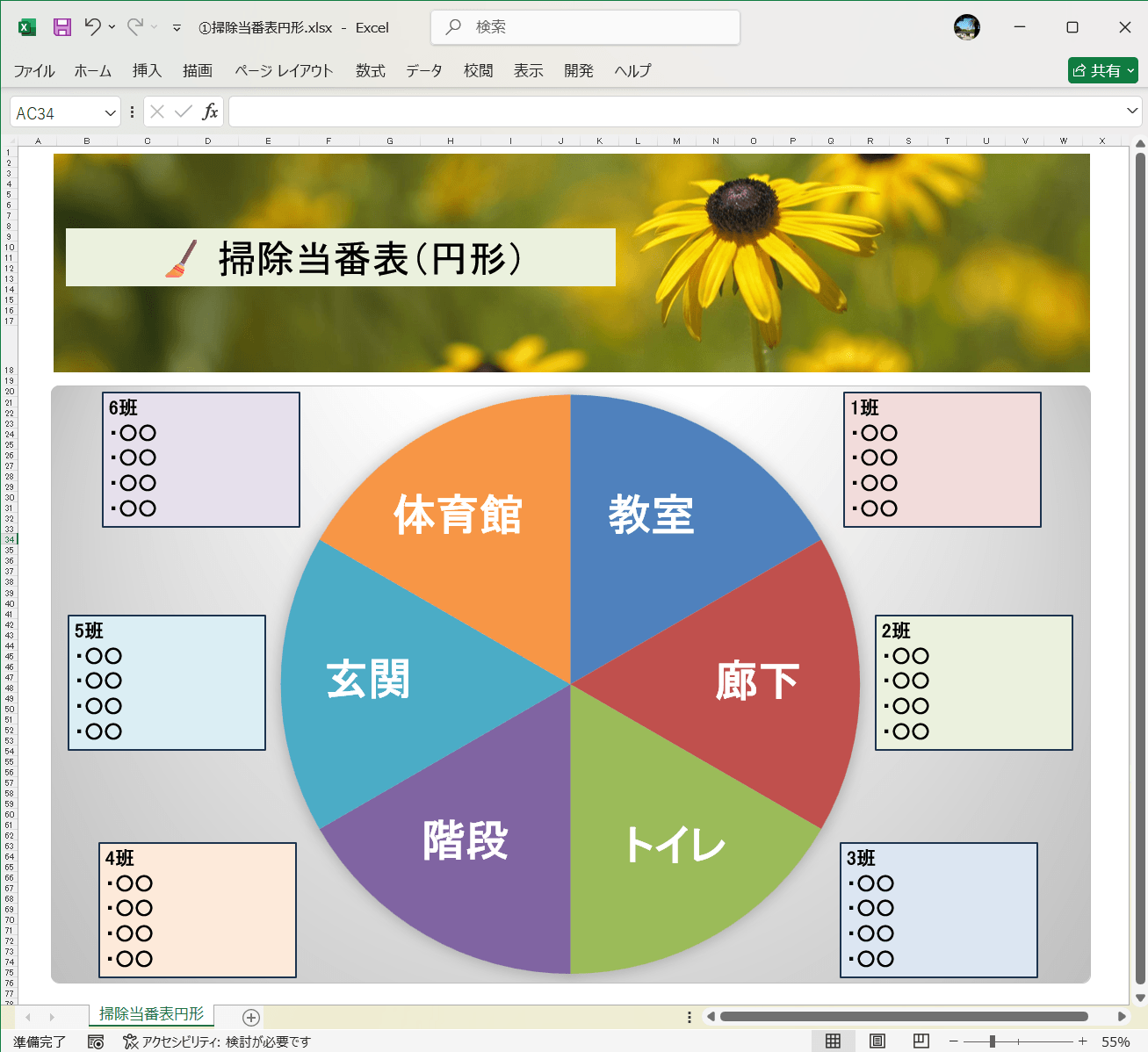Open Insert Function with the fx icon
The width and height of the screenshot is (1148, 1052).
tap(210, 112)
